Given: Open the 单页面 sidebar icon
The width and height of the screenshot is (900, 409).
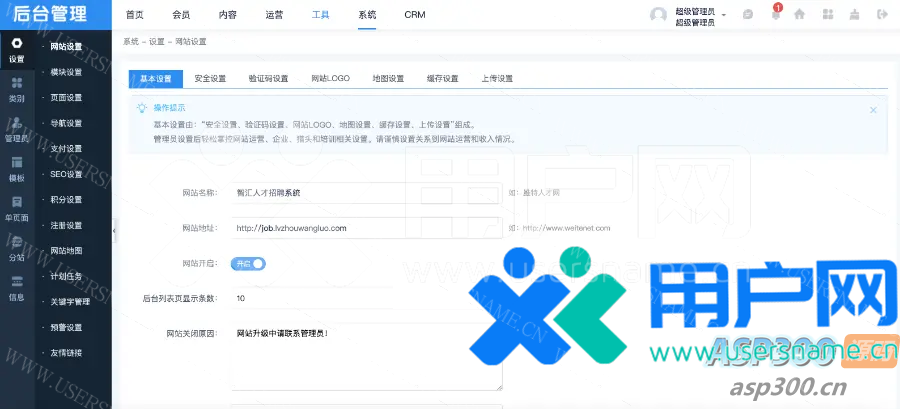Looking at the screenshot, I should pyautogui.click(x=16, y=208).
